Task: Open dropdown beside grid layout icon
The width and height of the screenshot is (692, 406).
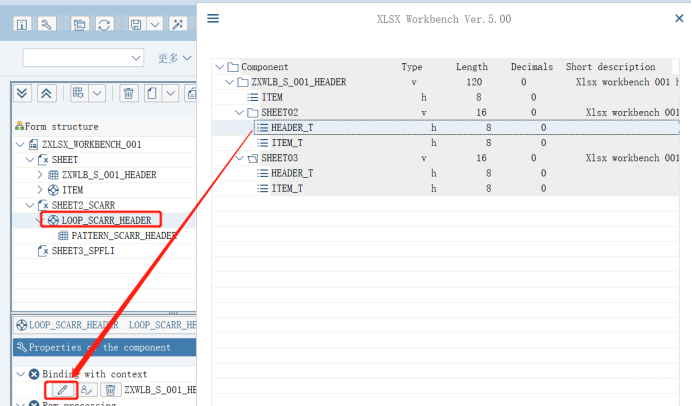Action: (97, 93)
